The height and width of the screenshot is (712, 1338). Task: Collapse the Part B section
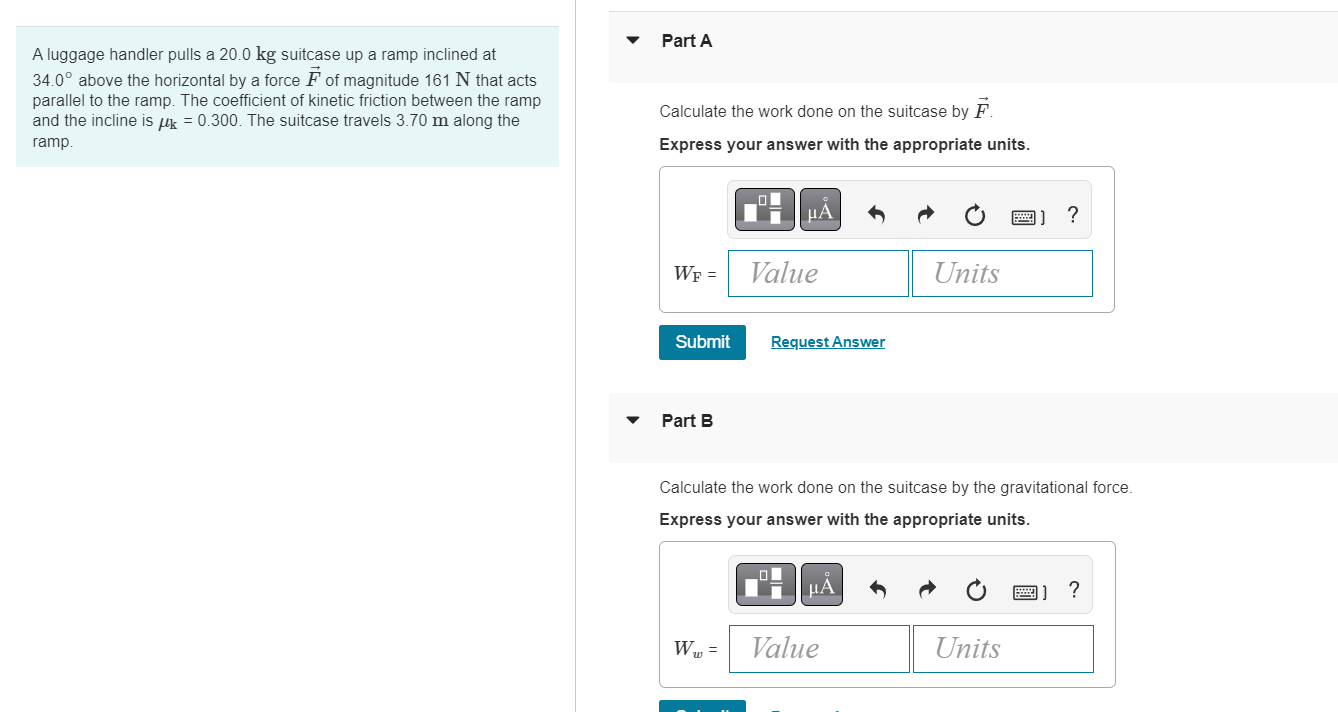click(632, 421)
